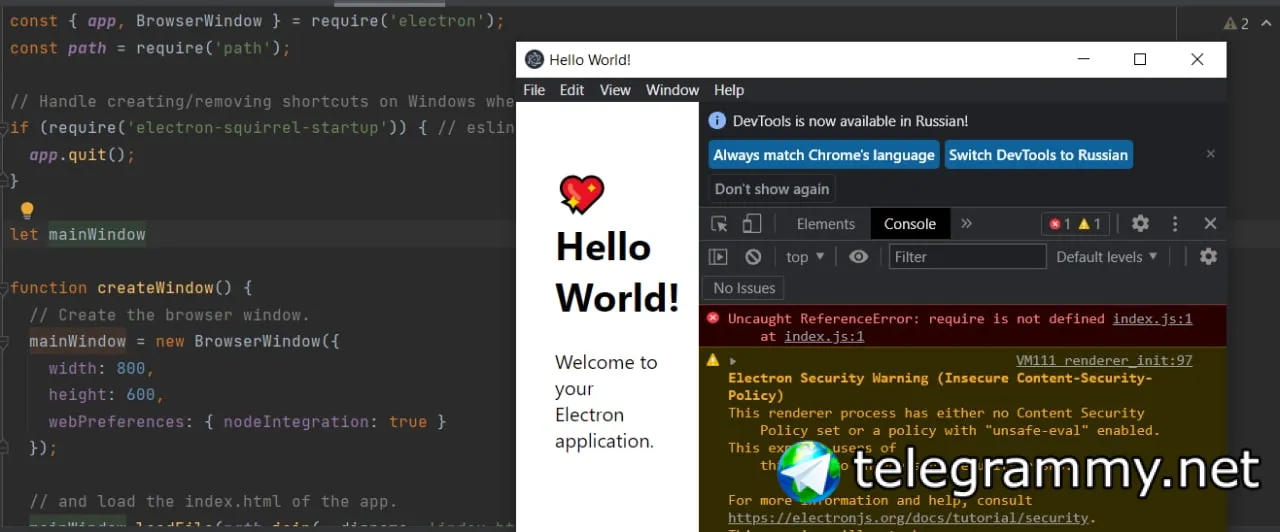The height and width of the screenshot is (532, 1280).
Task: Click the 'electron-squirrel-startup' string in code
Action: coord(257,127)
